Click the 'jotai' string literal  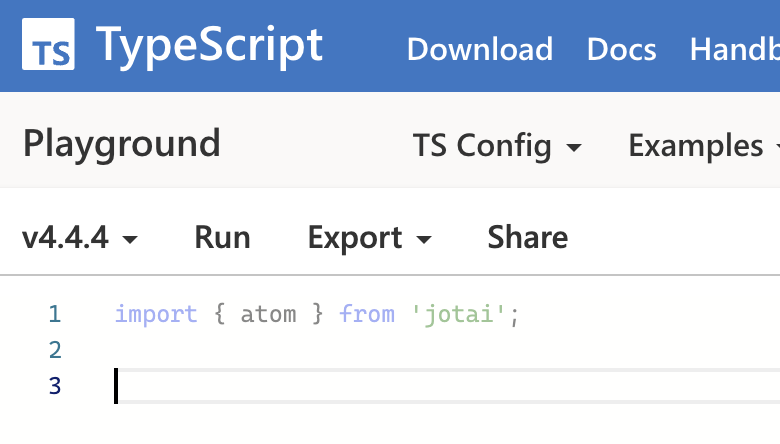pos(459,314)
